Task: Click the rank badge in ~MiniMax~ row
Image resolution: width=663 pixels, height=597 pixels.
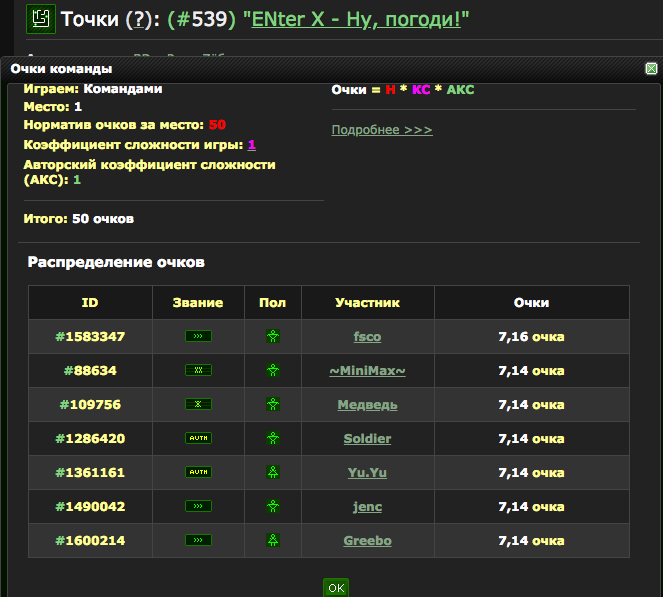Action: 198,370
